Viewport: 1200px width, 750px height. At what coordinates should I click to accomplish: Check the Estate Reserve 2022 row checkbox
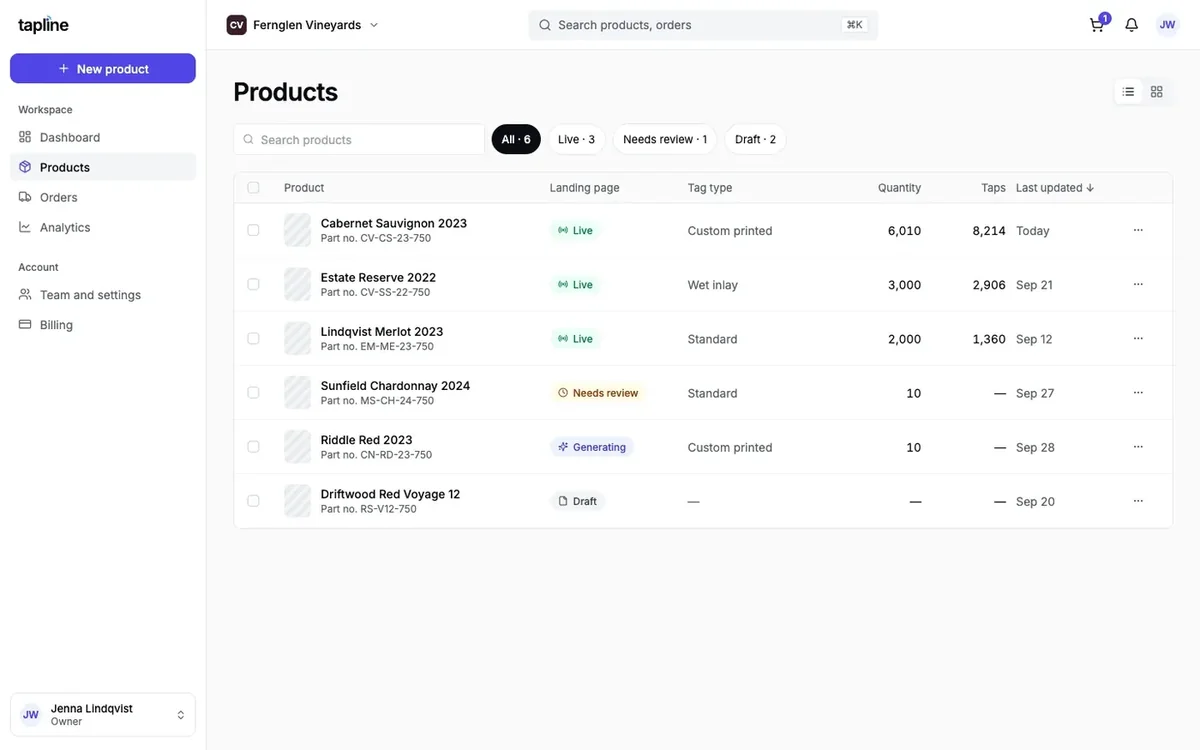253,284
